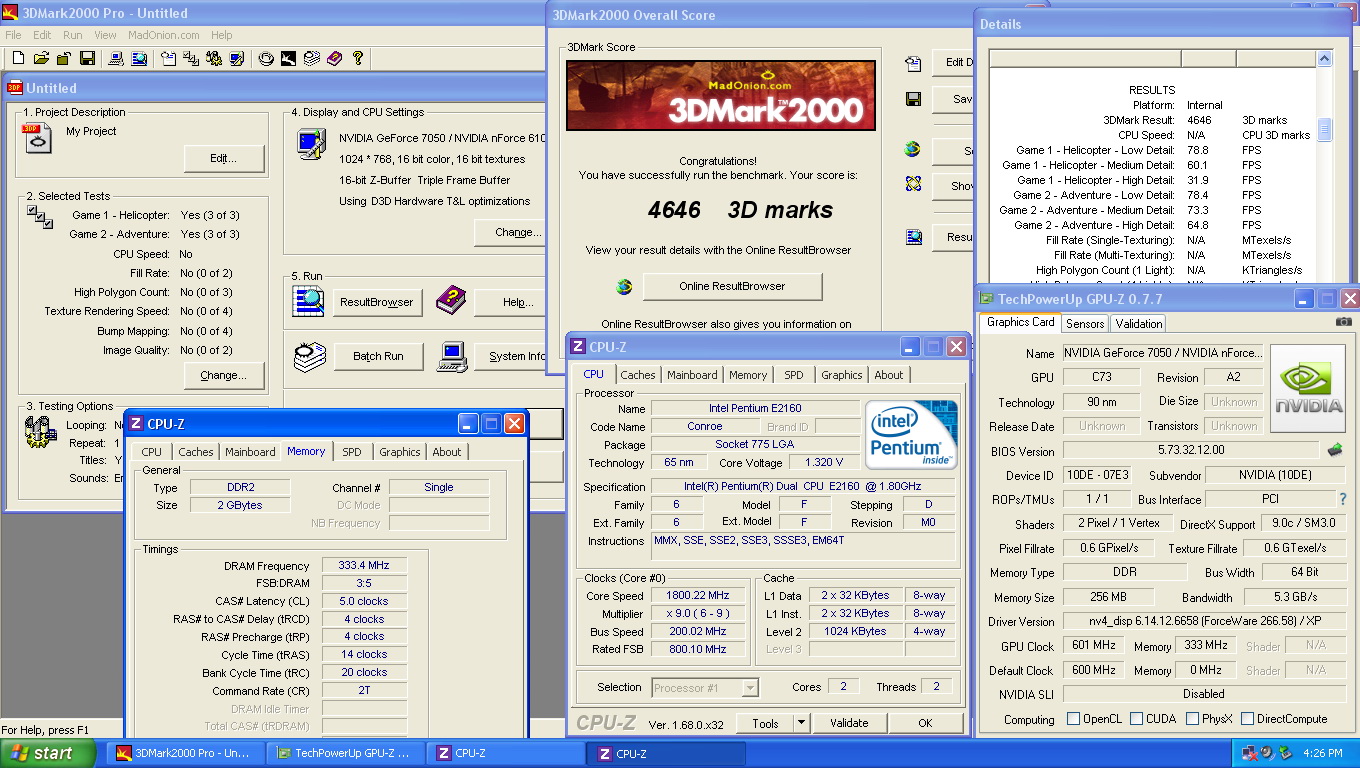This screenshot has height=768, width=1360.
Task: Expand the Tools dropdown arrow in CPU-Z
Action: click(x=801, y=723)
